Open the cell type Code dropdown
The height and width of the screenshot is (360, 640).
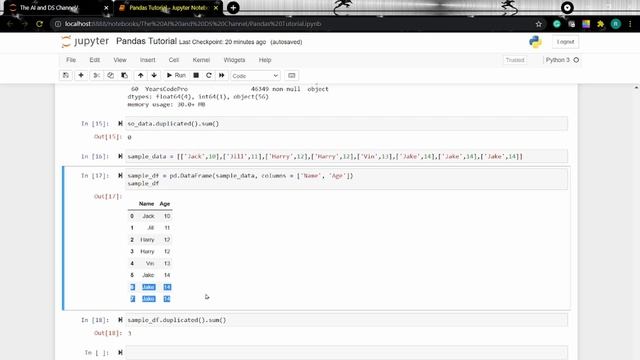pyautogui.click(x=255, y=76)
